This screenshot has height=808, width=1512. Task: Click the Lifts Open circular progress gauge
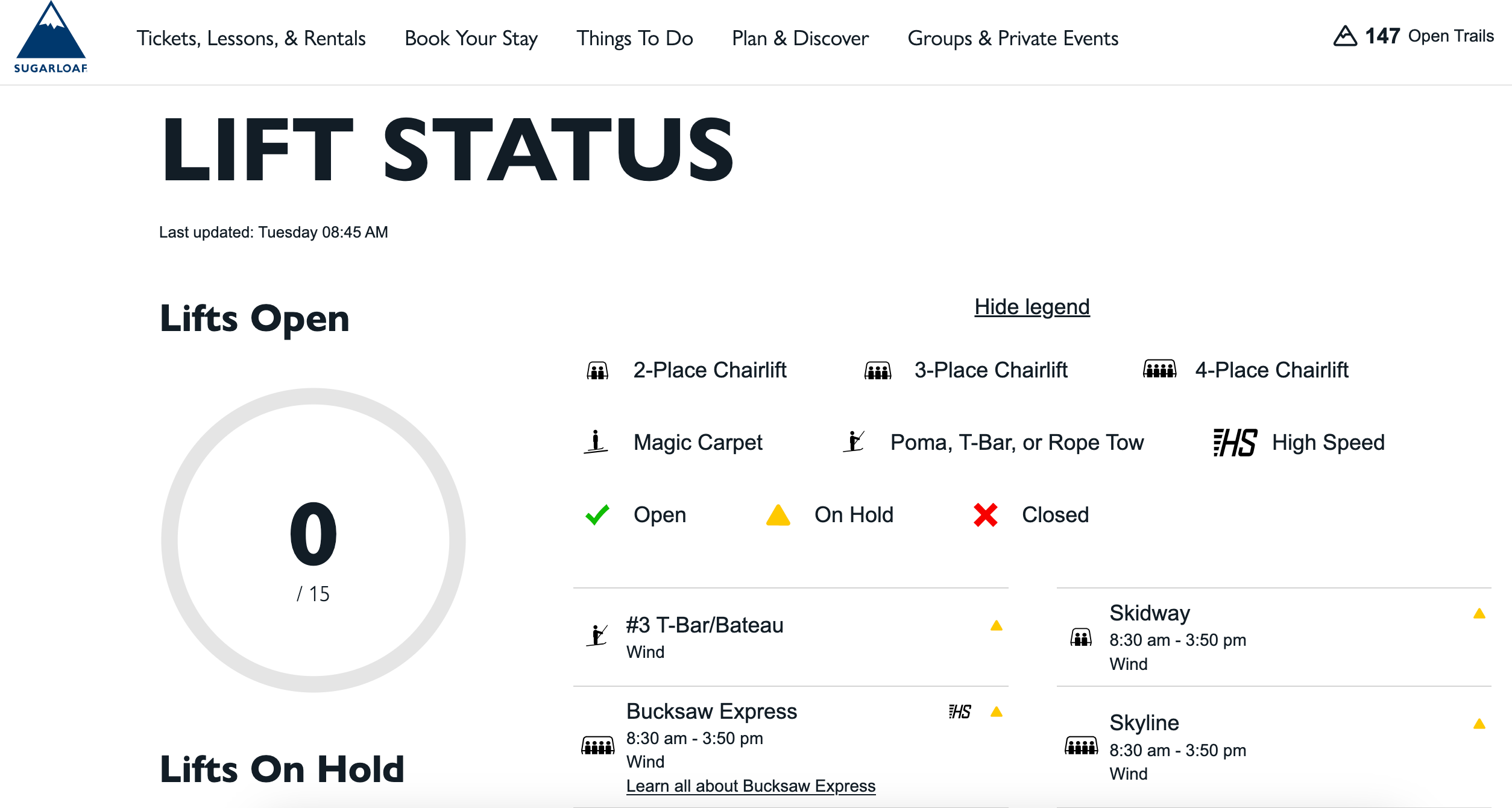(x=313, y=540)
